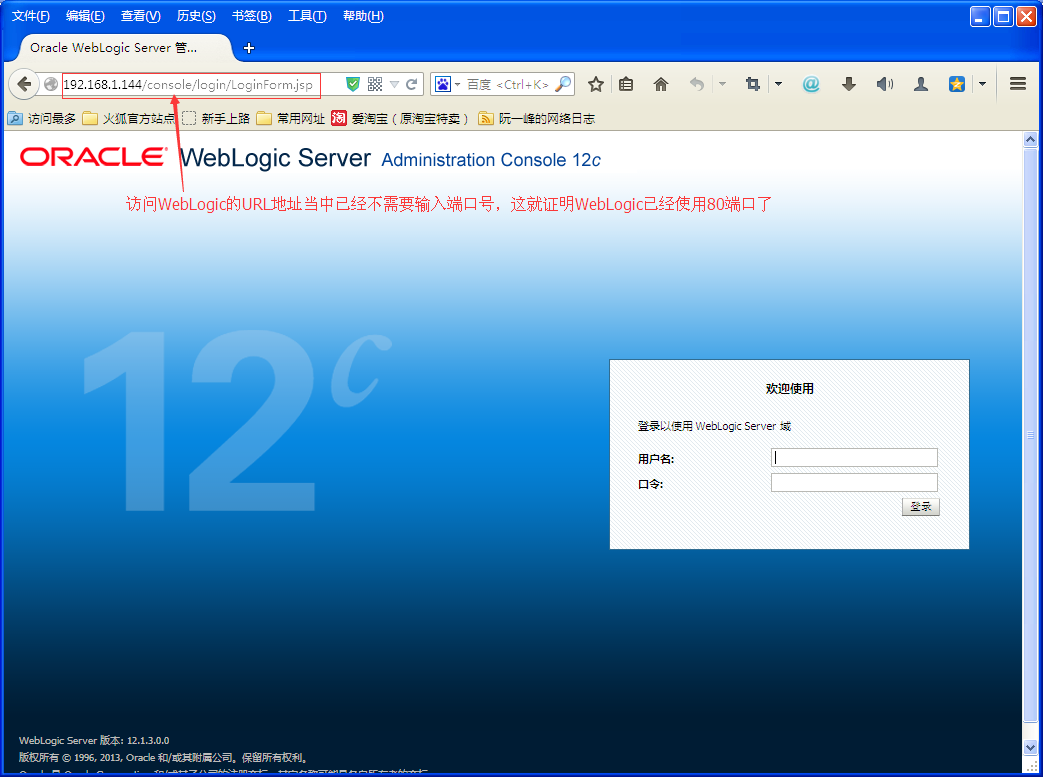Open the Baidu search engine selector
The width and height of the screenshot is (1043, 777).
click(x=447, y=84)
